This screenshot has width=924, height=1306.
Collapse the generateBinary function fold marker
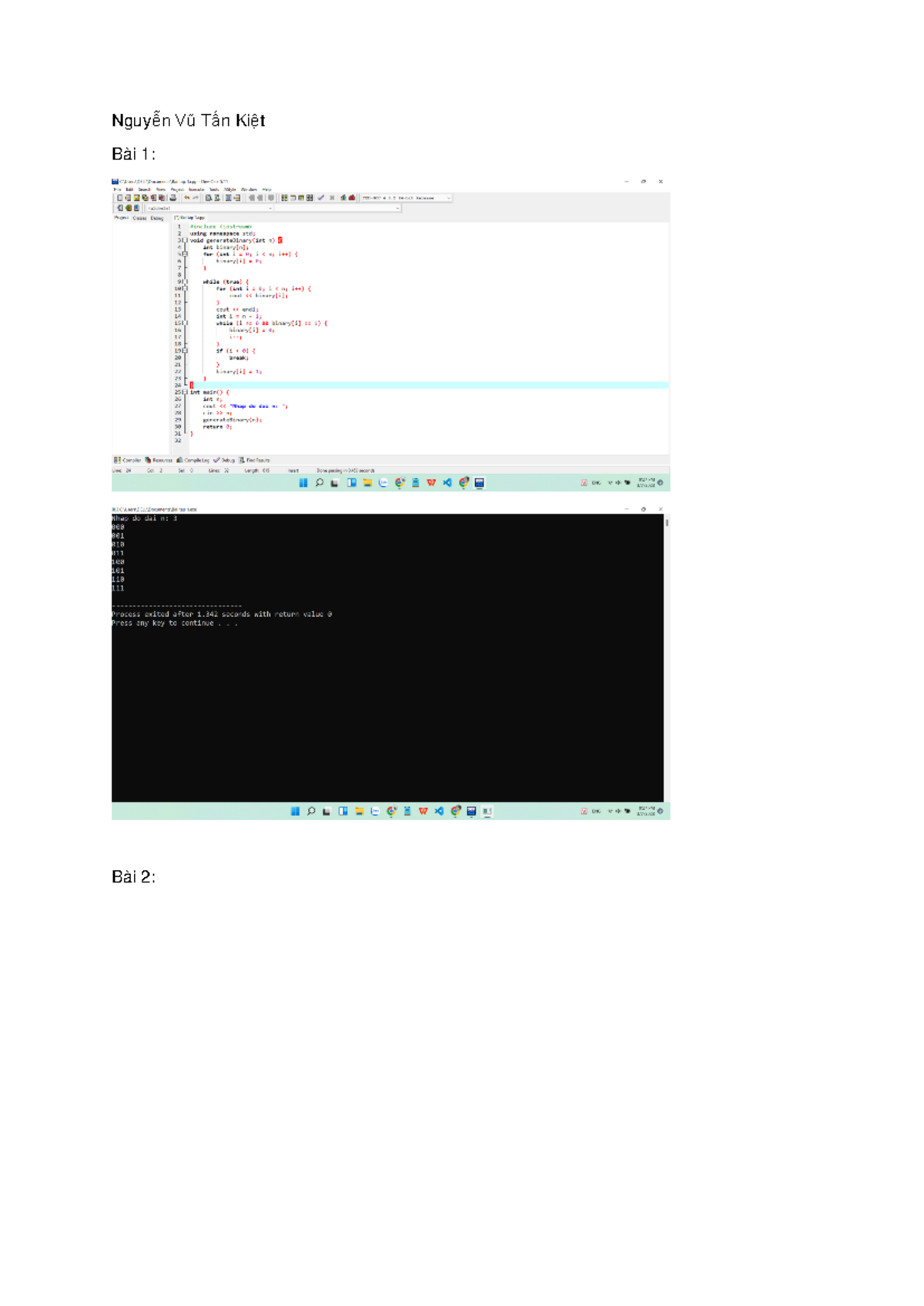[x=186, y=240]
